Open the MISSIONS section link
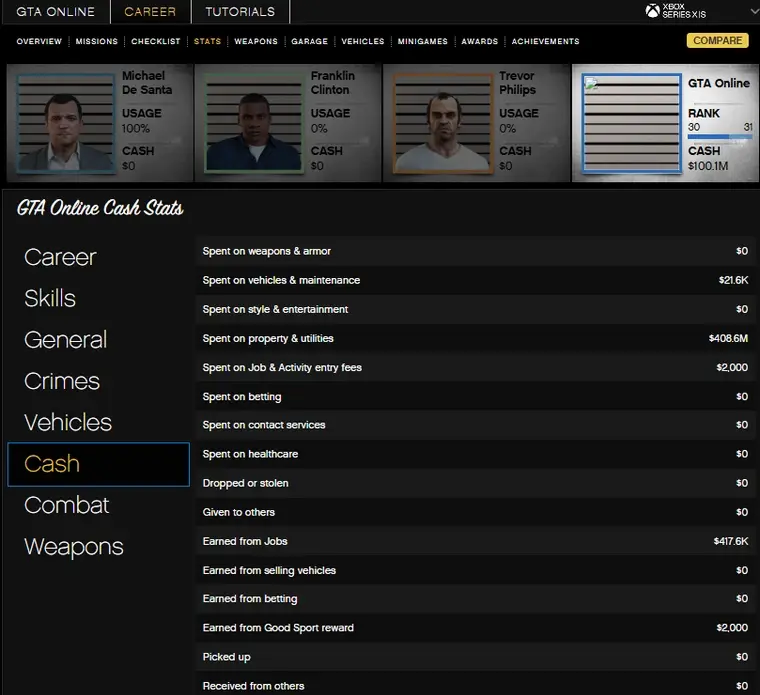The image size is (760, 695). (x=97, y=41)
